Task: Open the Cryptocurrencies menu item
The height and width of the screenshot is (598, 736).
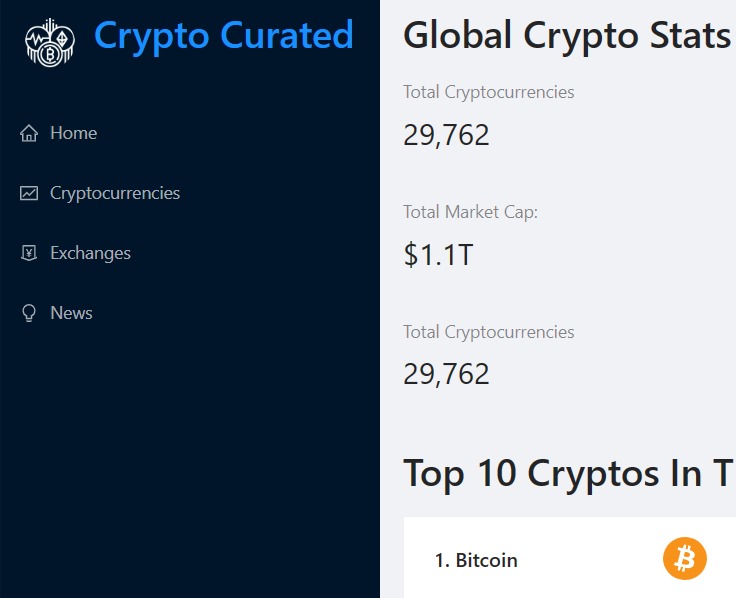Action: pos(115,193)
